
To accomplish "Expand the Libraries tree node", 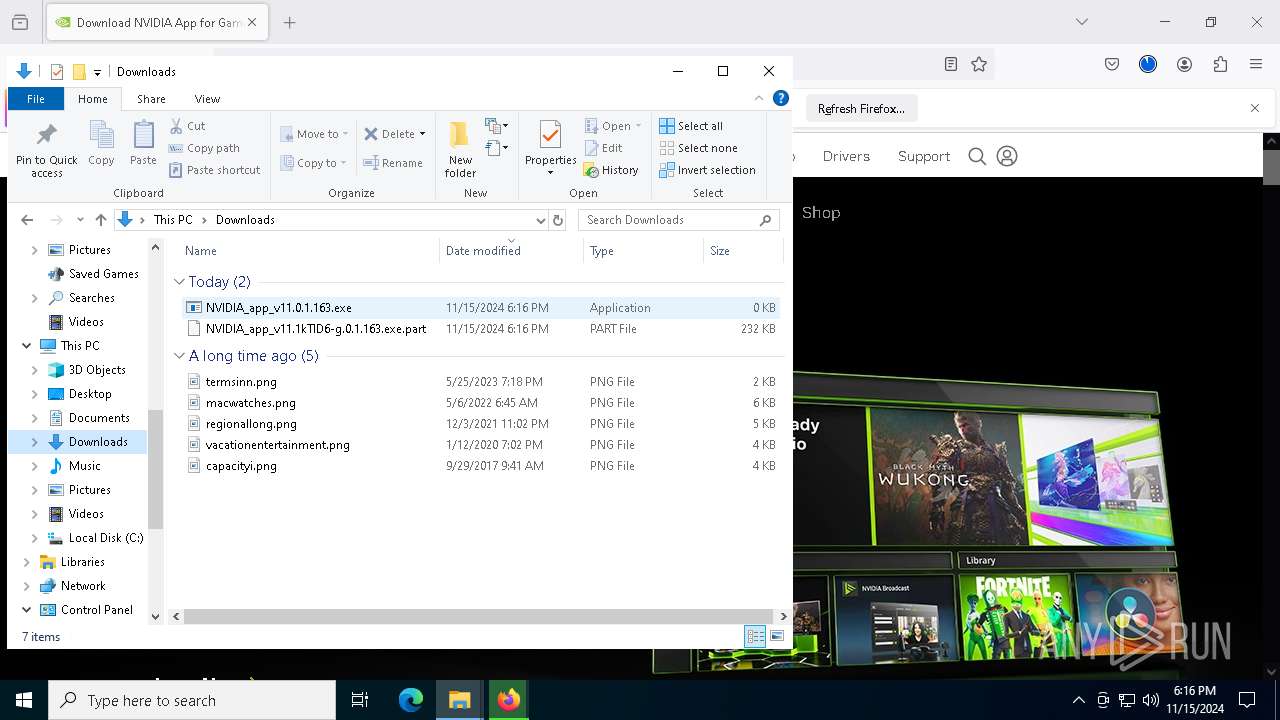I will pos(26,562).
